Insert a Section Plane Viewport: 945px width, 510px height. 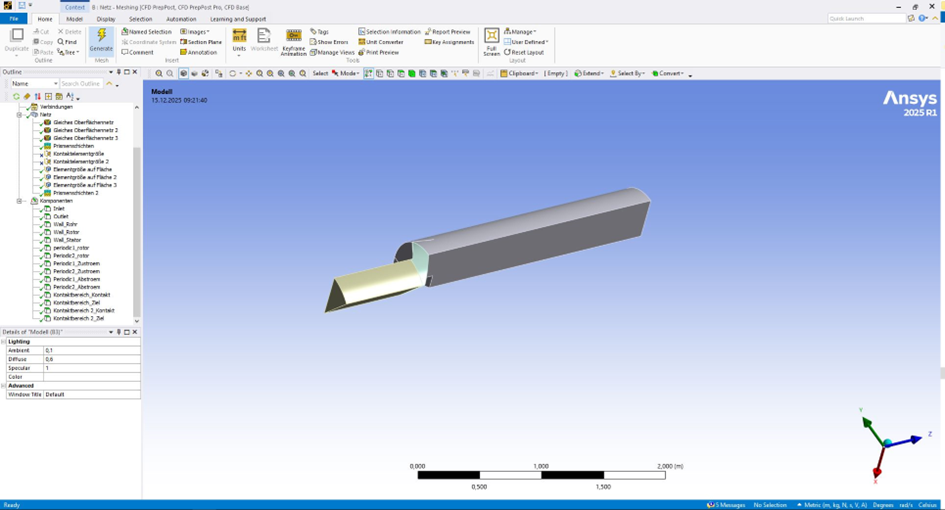click(201, 42)
